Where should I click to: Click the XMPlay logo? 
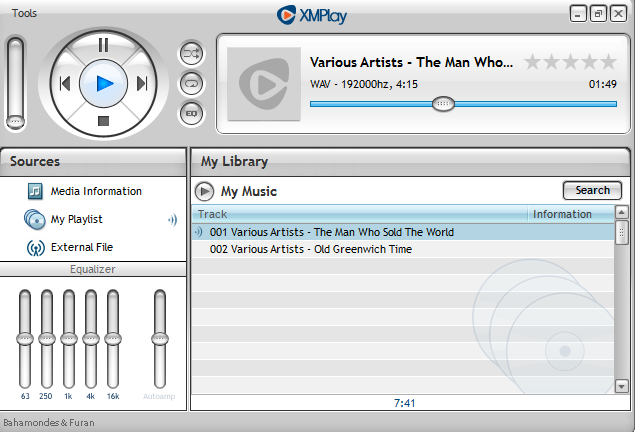point(312,15)
